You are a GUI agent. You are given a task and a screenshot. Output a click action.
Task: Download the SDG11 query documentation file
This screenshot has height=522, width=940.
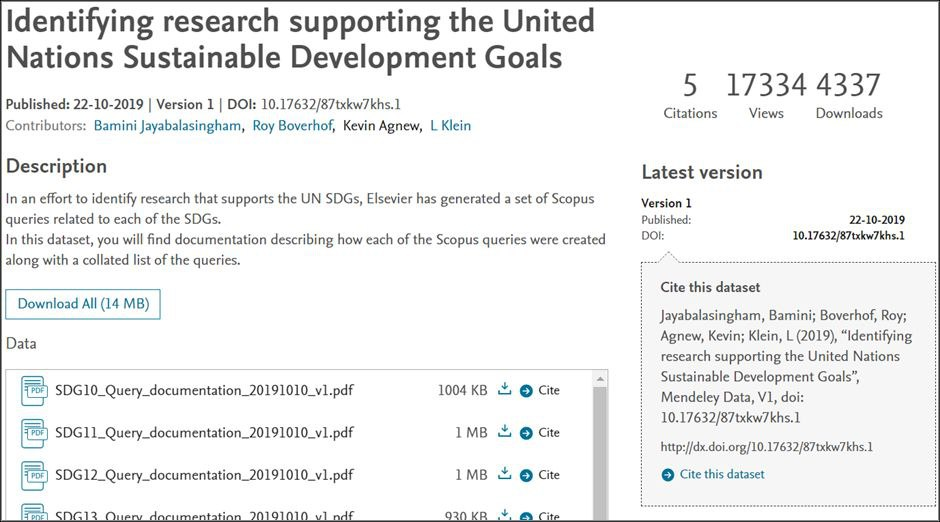[505, 432]
